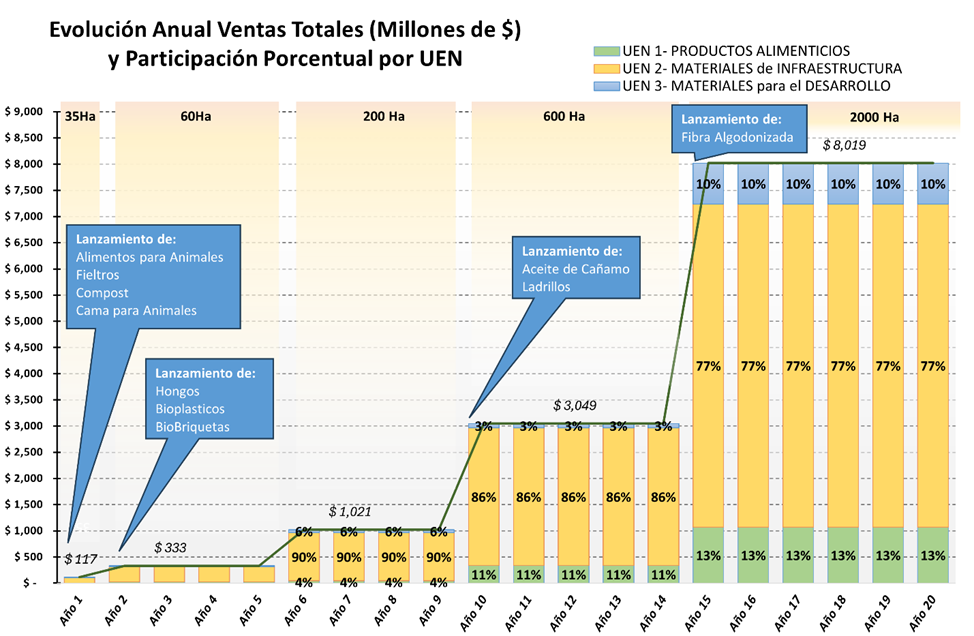This screenshot has width=974, height=636.
Task: Select the Alimentos para Animales callout
Action: (153, 276)
